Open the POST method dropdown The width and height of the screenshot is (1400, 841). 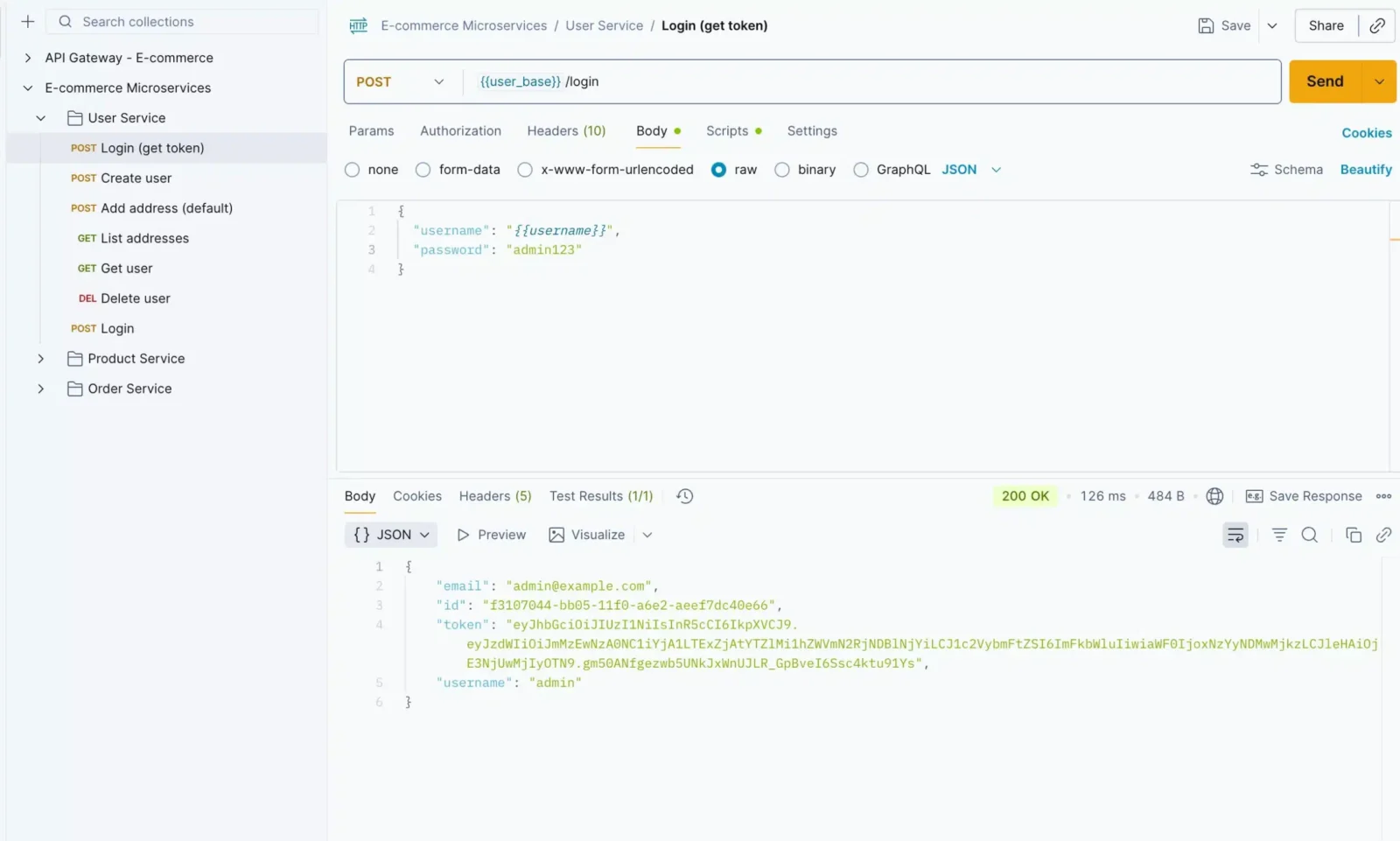tap(401, 81)
